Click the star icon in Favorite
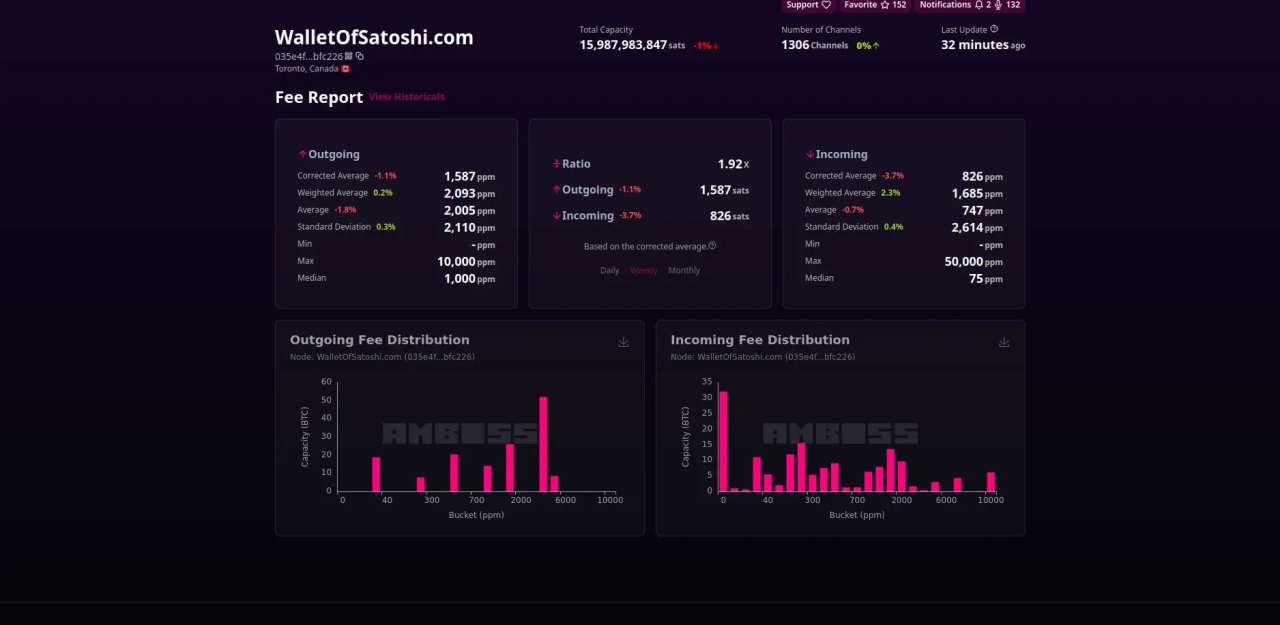This screenshot has height=625, width=1280. click(884, 5)
